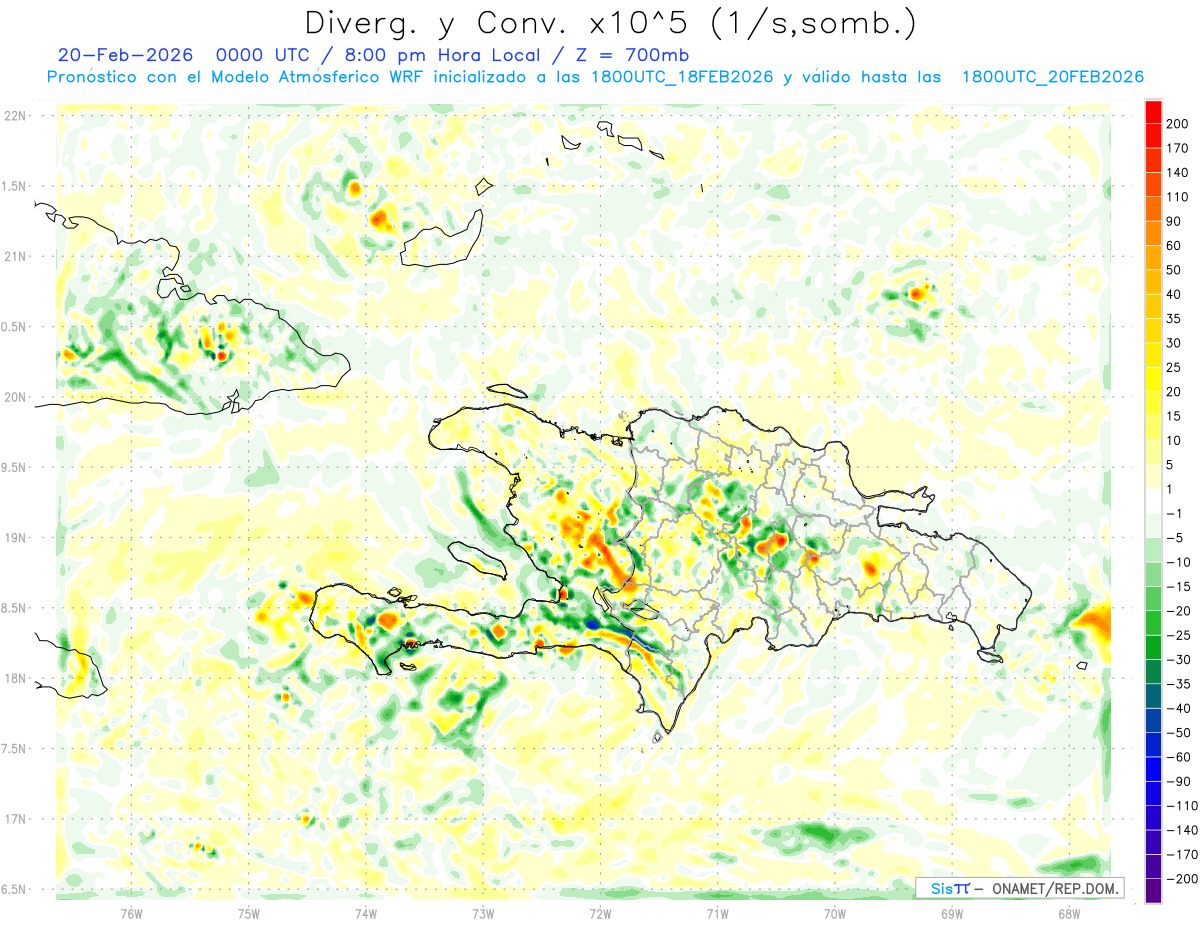
Task: Click the "1800UTC_18FEB2026" initialization time
Action: tap(682, 77)
